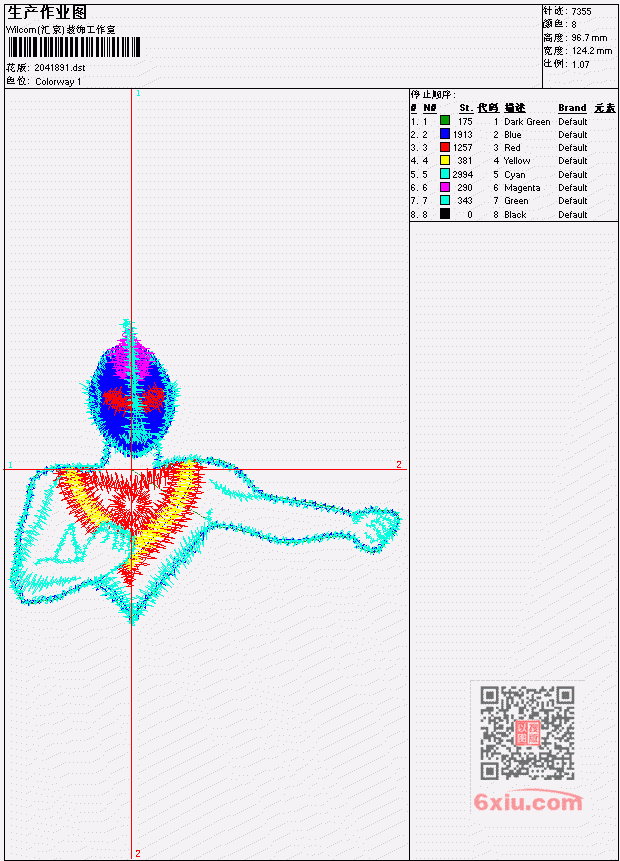Select the Yellow thread color swatch
The width and height of the screenshot is (620, 861).
pos(445,160)
